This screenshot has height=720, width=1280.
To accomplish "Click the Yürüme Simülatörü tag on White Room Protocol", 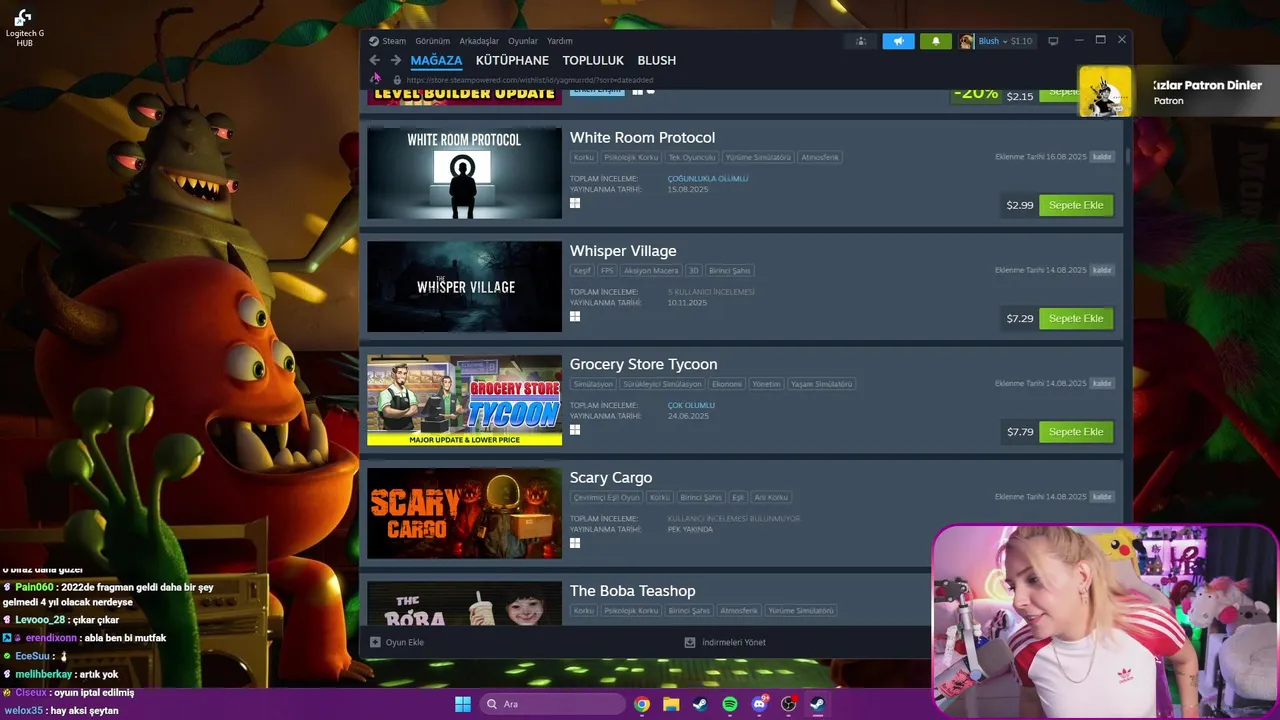I will 758,157.
